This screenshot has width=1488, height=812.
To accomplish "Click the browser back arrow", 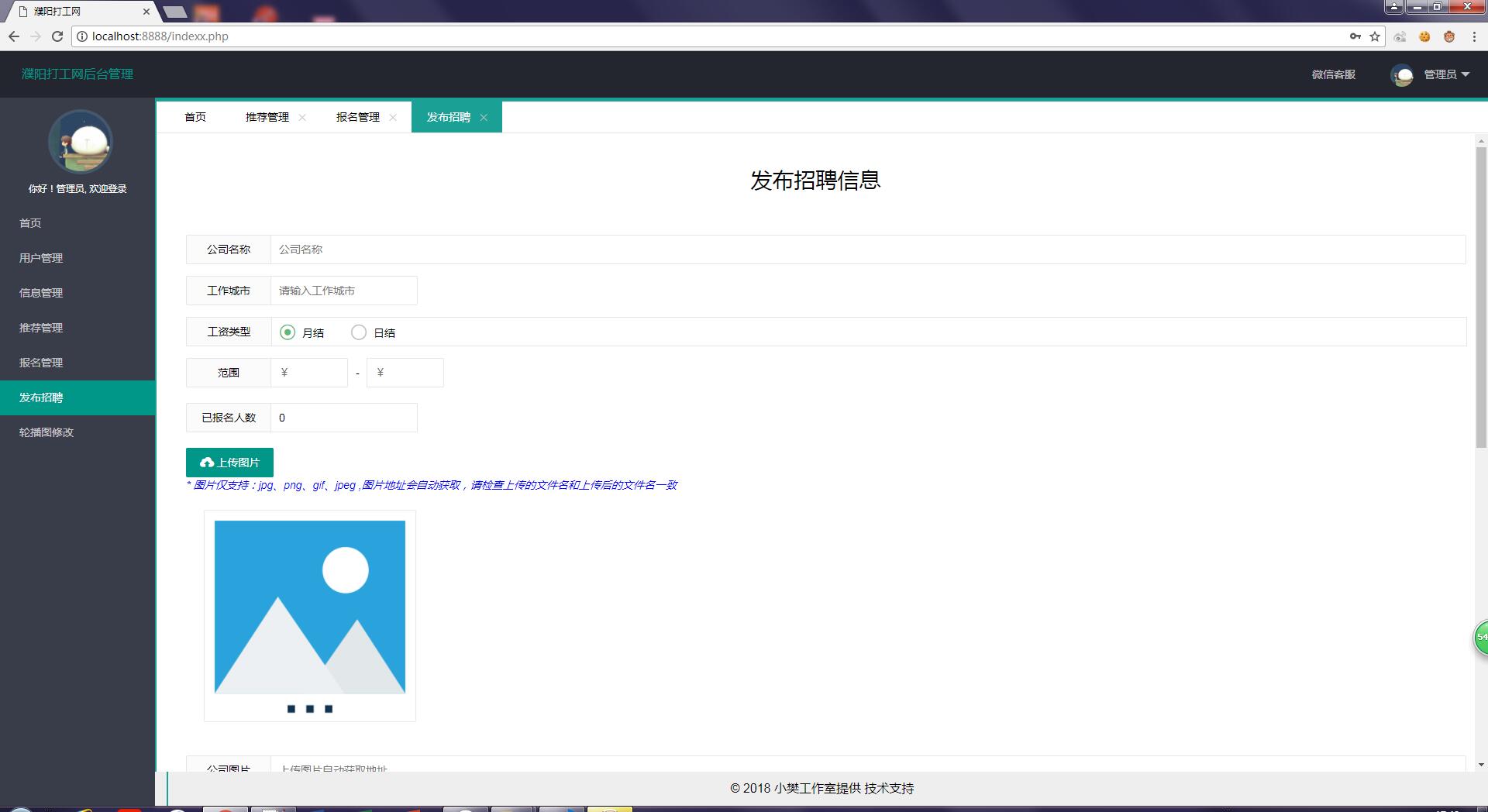I will [14, 36].
